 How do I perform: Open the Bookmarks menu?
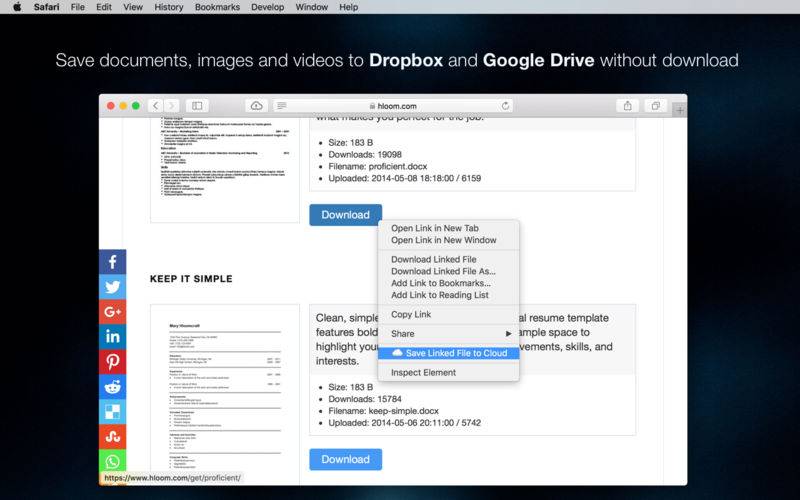pyautogui.click(x=217, y=7)
